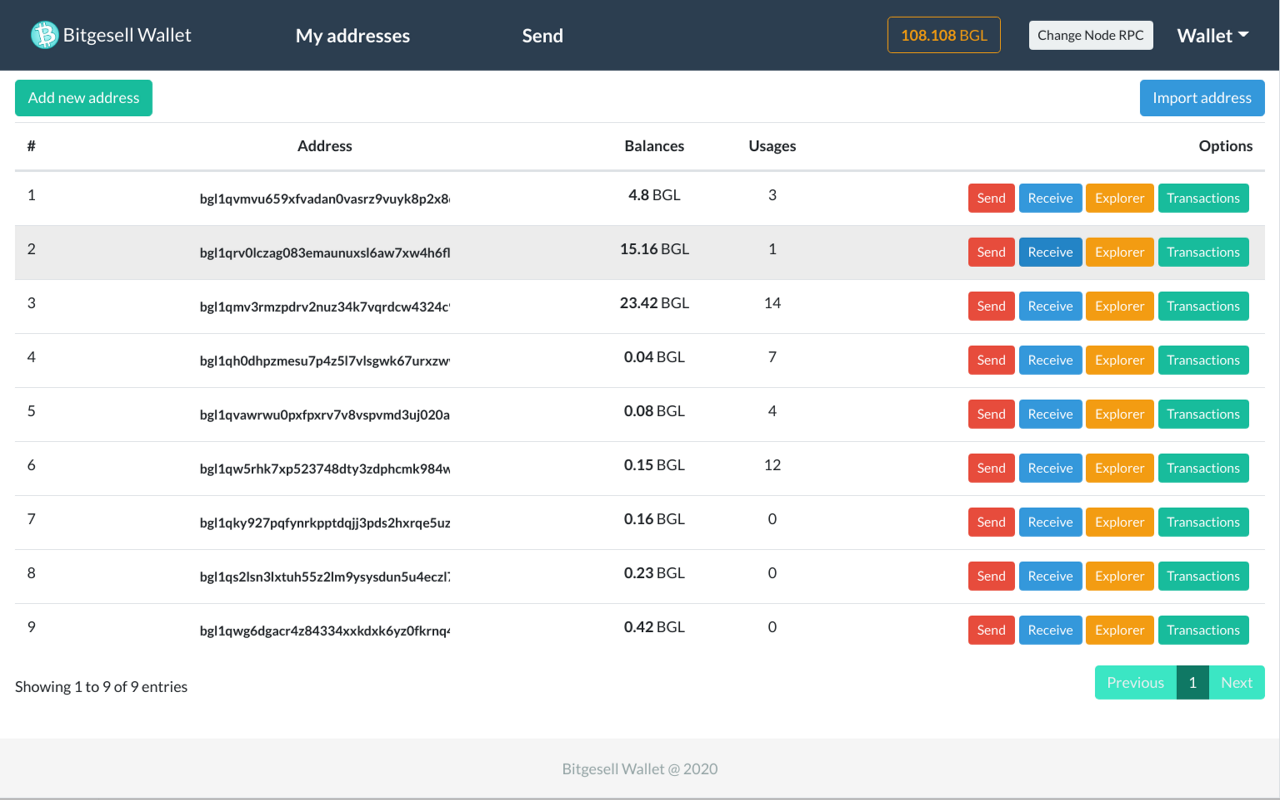Send from the 0.42 BGL address
Screen dimensions: 1280x800
click(x=991, y=630)
